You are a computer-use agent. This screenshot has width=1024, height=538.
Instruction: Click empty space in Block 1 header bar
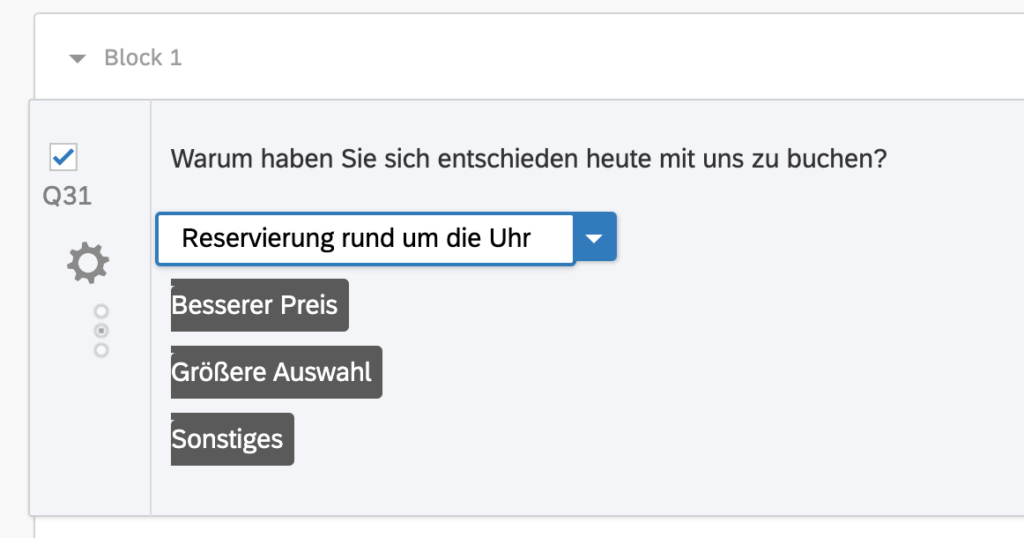pyautogui.click(x=588, y=57)
